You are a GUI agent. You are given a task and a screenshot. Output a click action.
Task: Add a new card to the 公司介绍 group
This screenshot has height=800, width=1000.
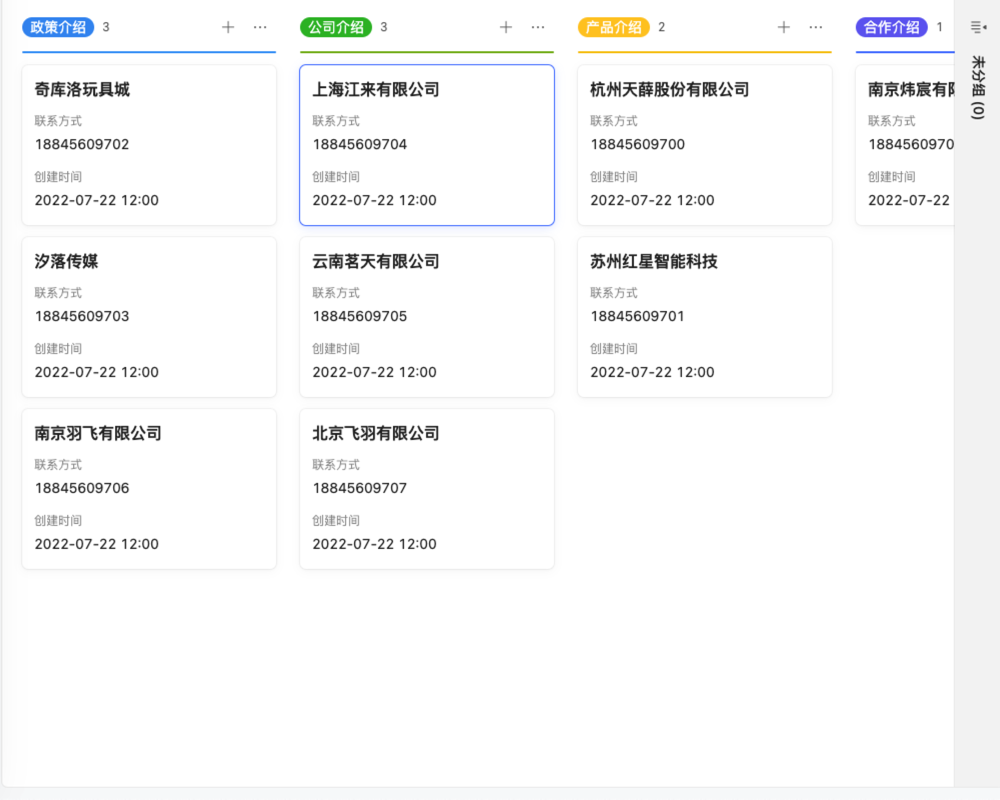coord(506,27)
